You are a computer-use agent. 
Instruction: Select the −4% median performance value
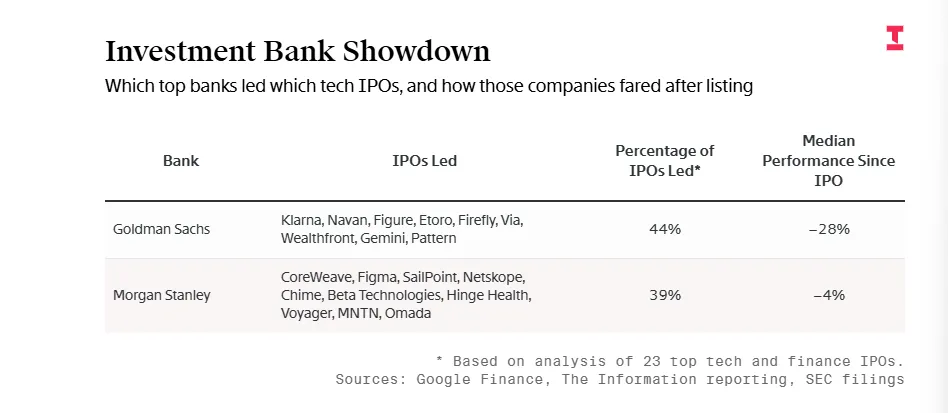click(x=829, y=295)
